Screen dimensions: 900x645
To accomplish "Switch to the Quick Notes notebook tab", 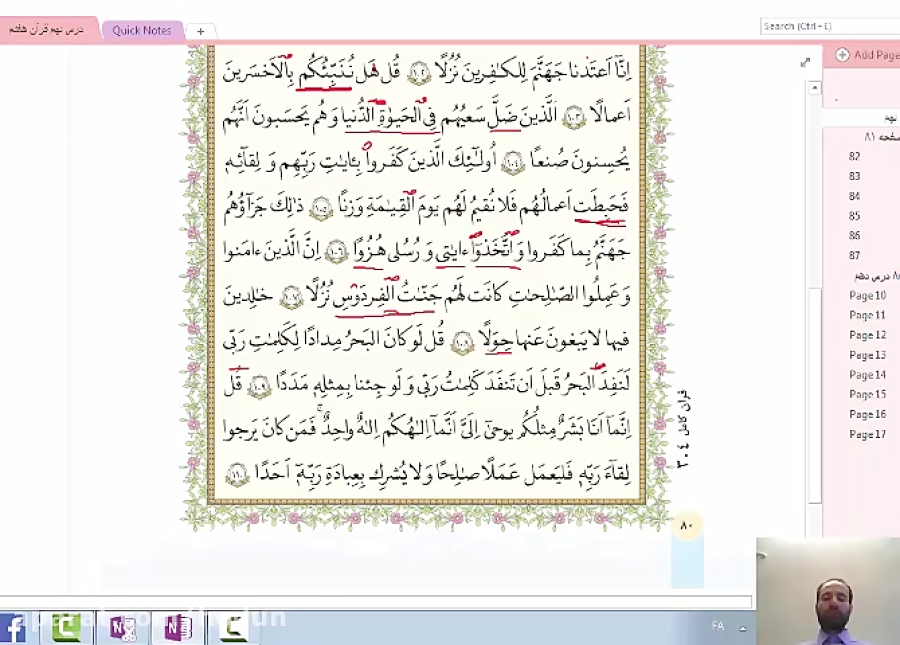I will 141,30.
